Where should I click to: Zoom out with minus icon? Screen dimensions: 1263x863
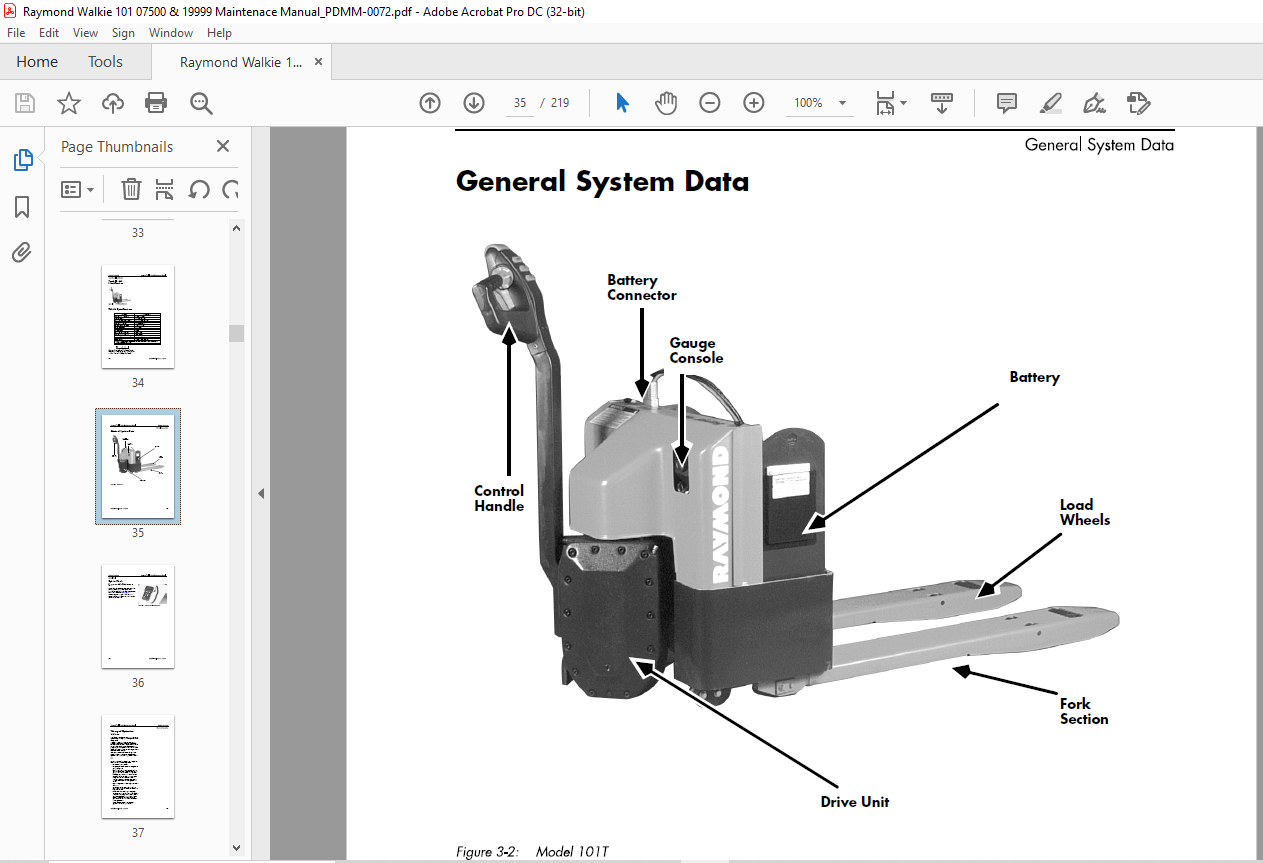coord(710,103)
